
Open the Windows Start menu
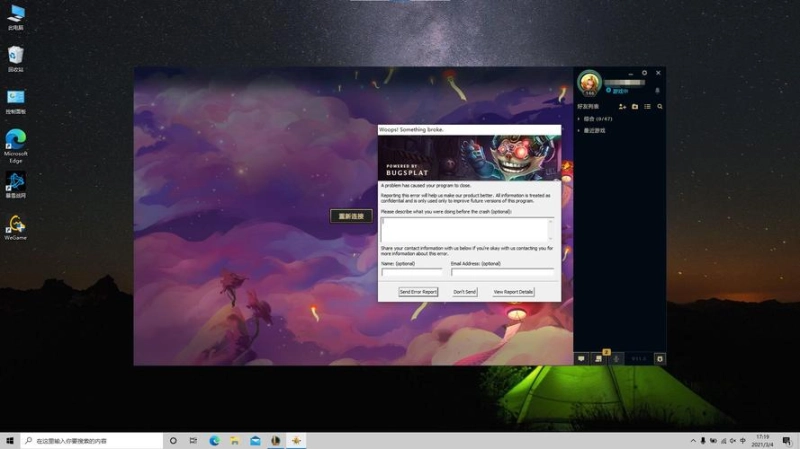(10, 440)
